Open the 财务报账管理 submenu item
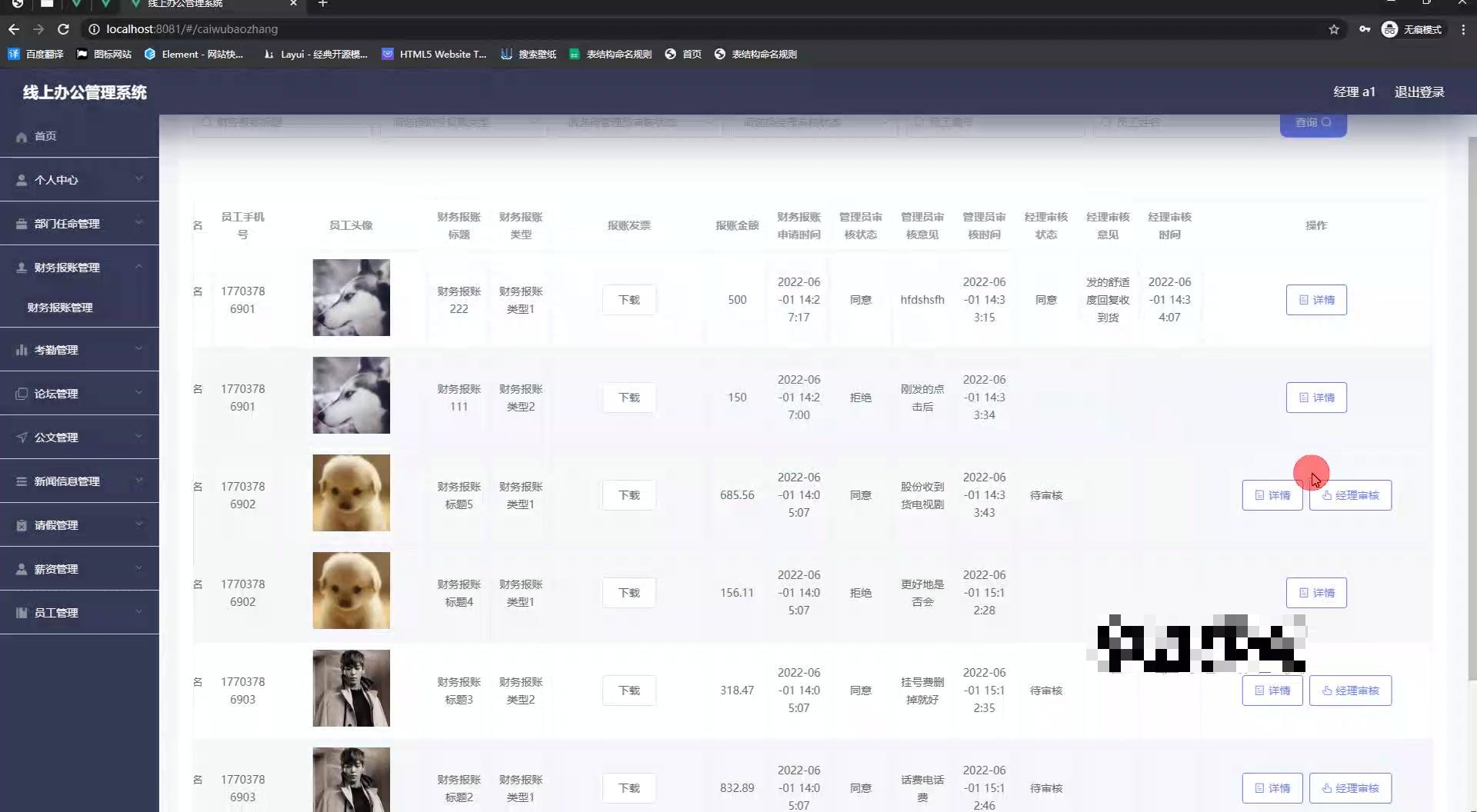Screen dimensions: 1477x812 pos(60,308)
